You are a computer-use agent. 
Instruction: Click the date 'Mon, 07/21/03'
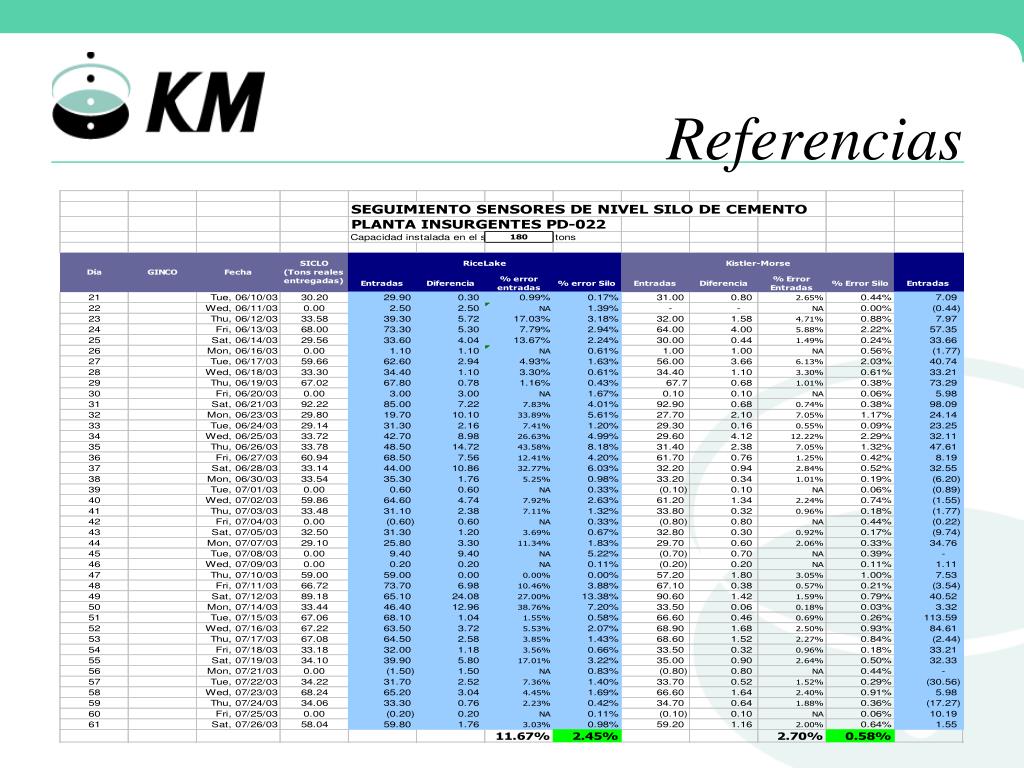(242, 671)
